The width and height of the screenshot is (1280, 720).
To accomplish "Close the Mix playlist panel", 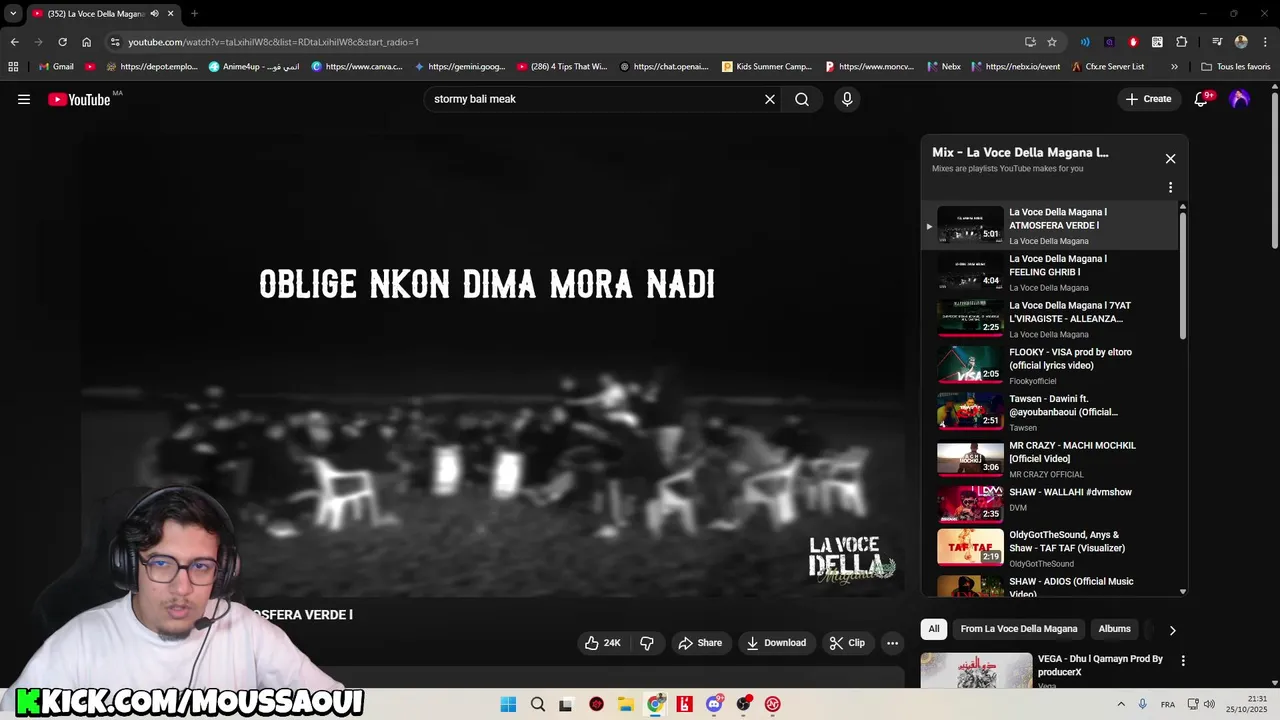I will pos(1170,159).
